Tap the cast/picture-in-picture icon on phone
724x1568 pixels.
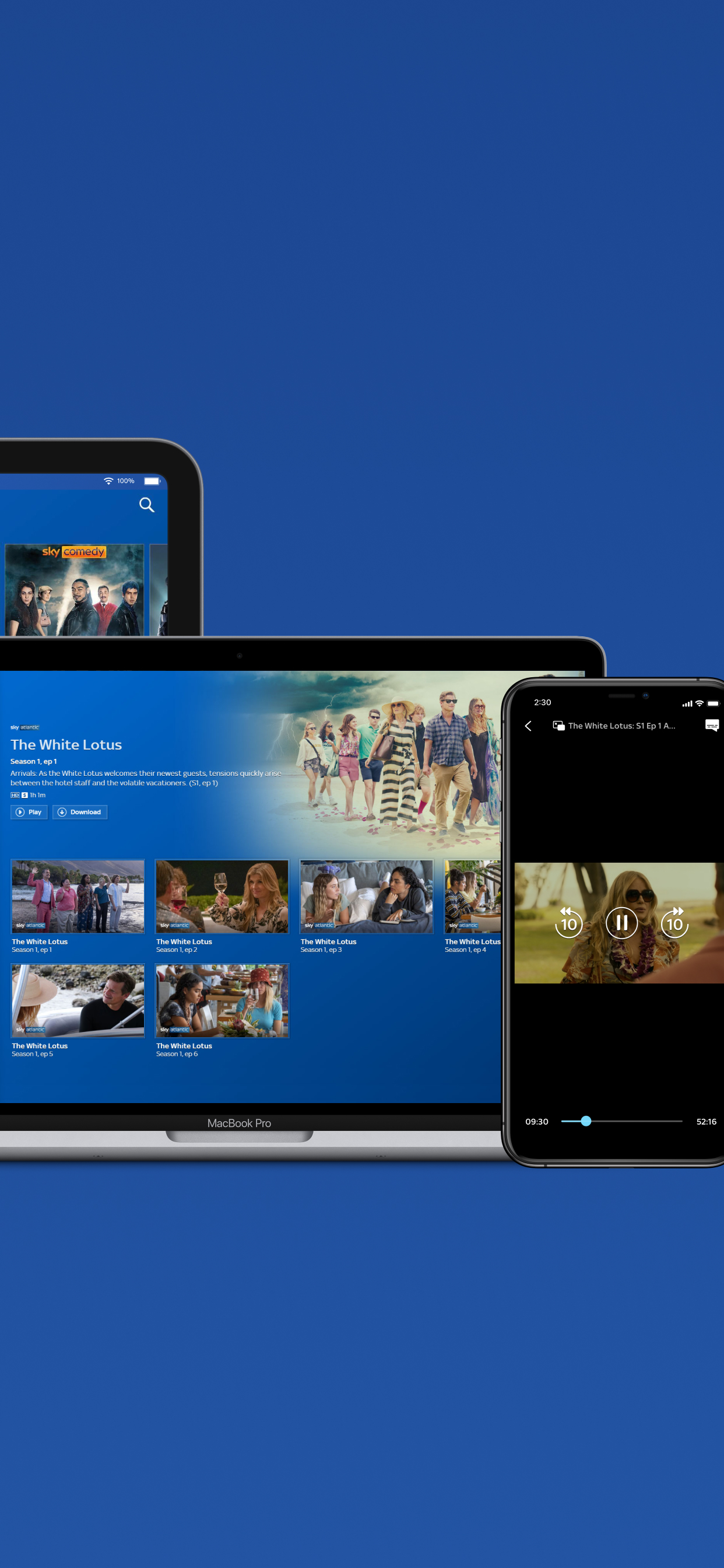tap(558, 726)
